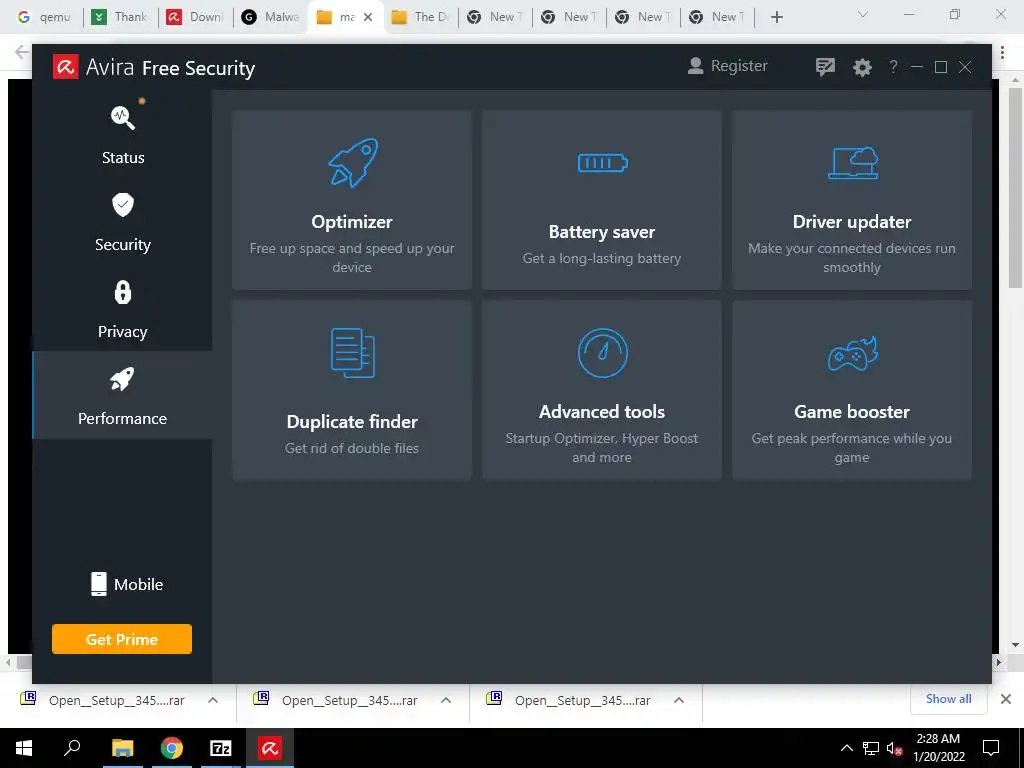1024x768 pixels.
Task: Open Avira from the taskbar
Action: tap(270, 748)
